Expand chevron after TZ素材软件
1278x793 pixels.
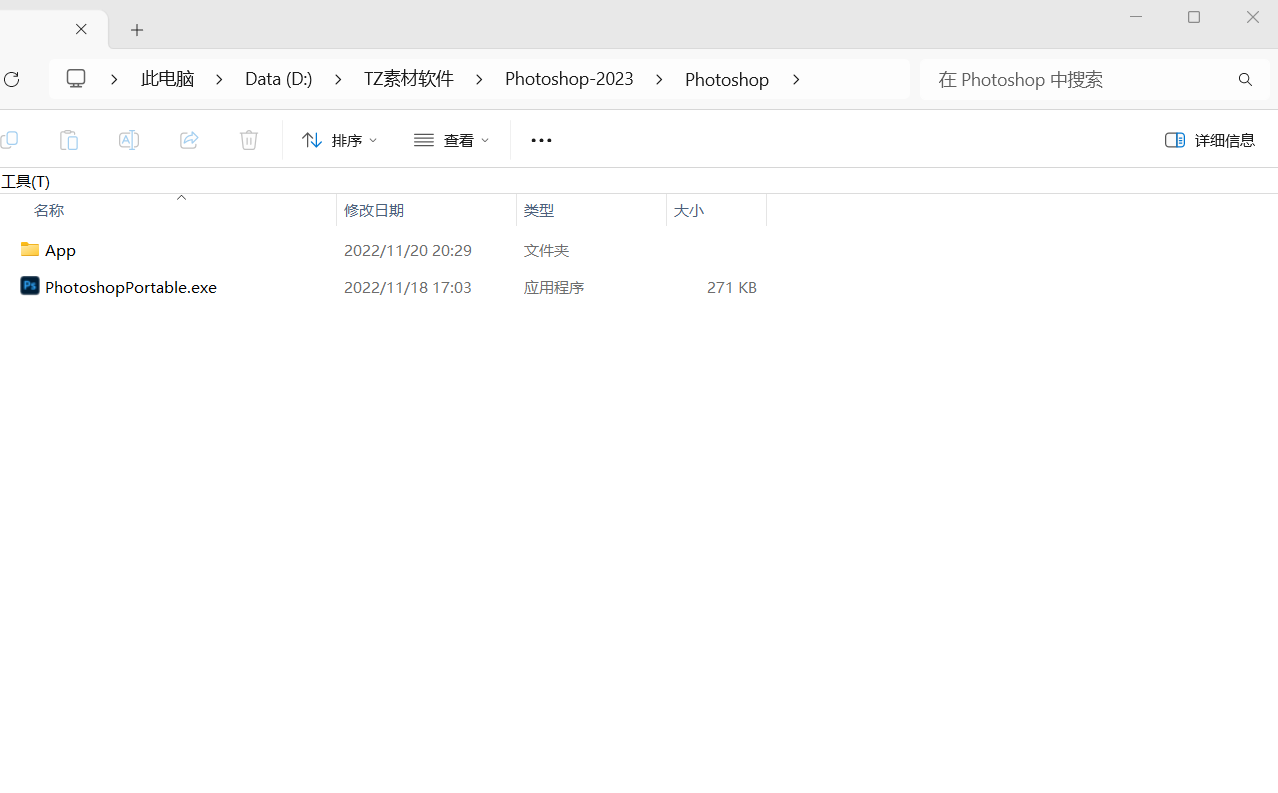[x=479, y=79]
